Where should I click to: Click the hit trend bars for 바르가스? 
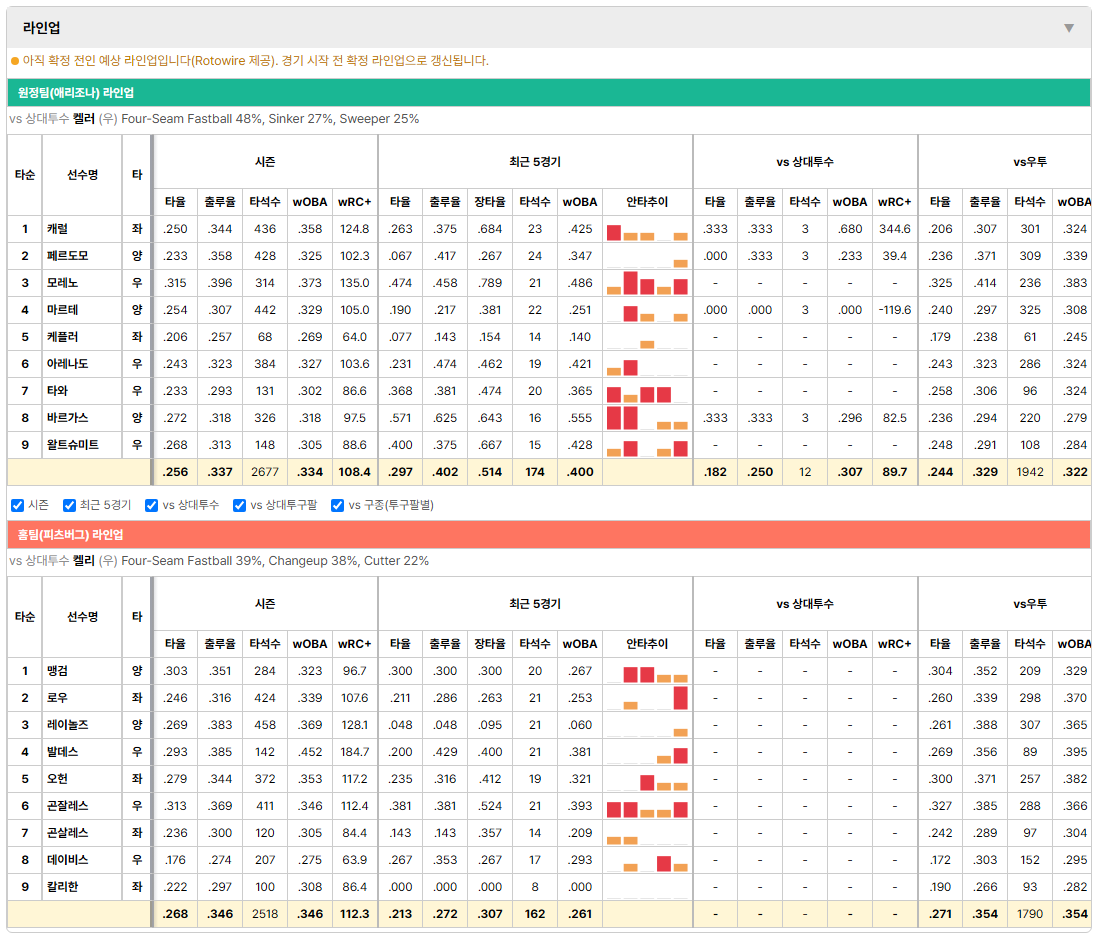click(647, 418)
